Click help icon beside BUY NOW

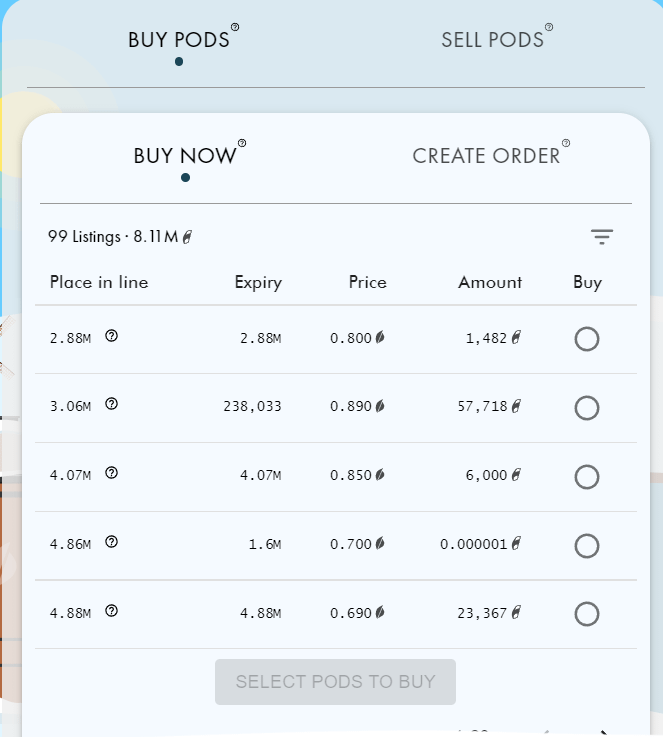[x=242, y=144]
